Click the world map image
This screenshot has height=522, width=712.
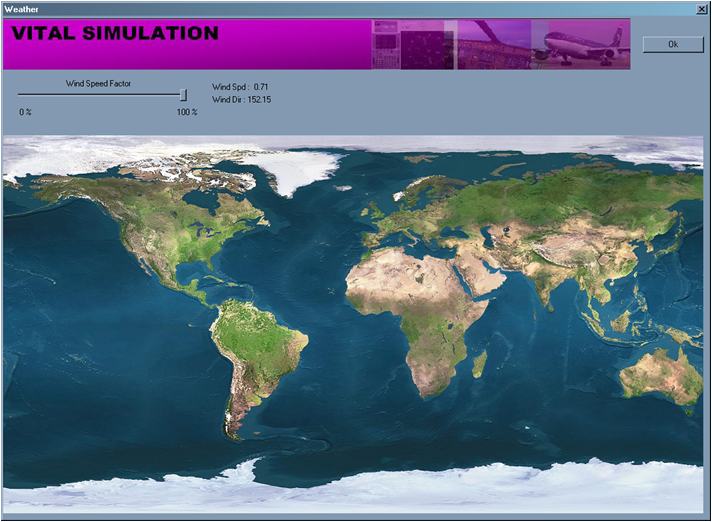[x=353, y=324]
